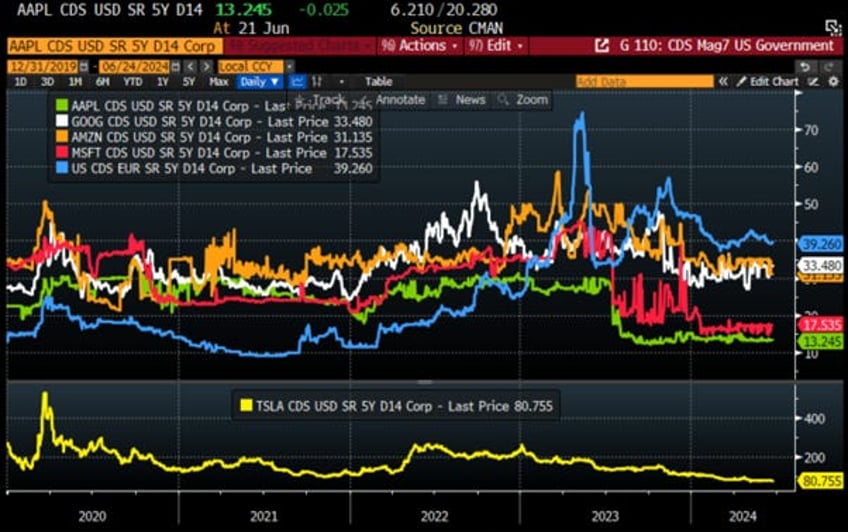848x532 pixels.
Task: Click MSFT CDS legend label
Action: click(x=222, y=153)
